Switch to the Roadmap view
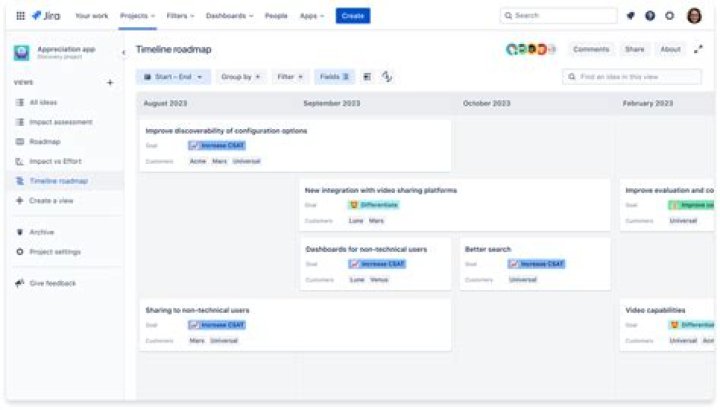Image resolution: width=720 pixels, height=410 pixels. (45, 142)
